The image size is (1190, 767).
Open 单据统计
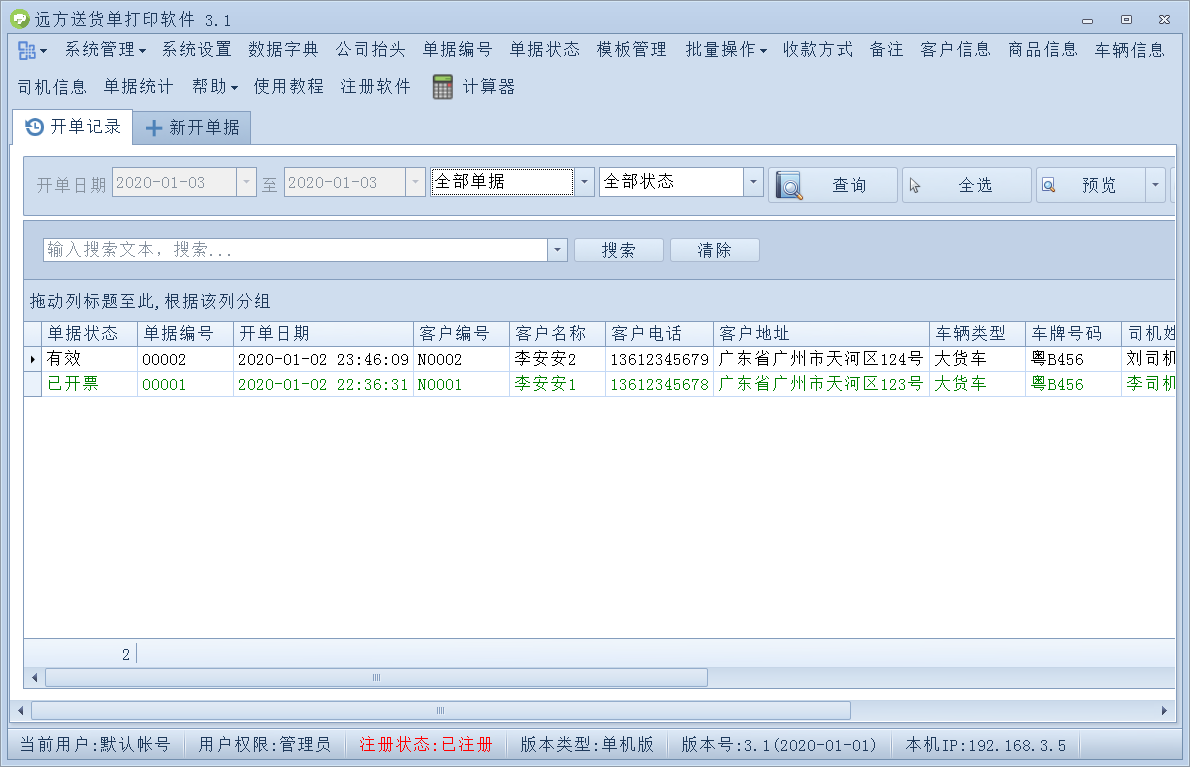coord(138,87)
